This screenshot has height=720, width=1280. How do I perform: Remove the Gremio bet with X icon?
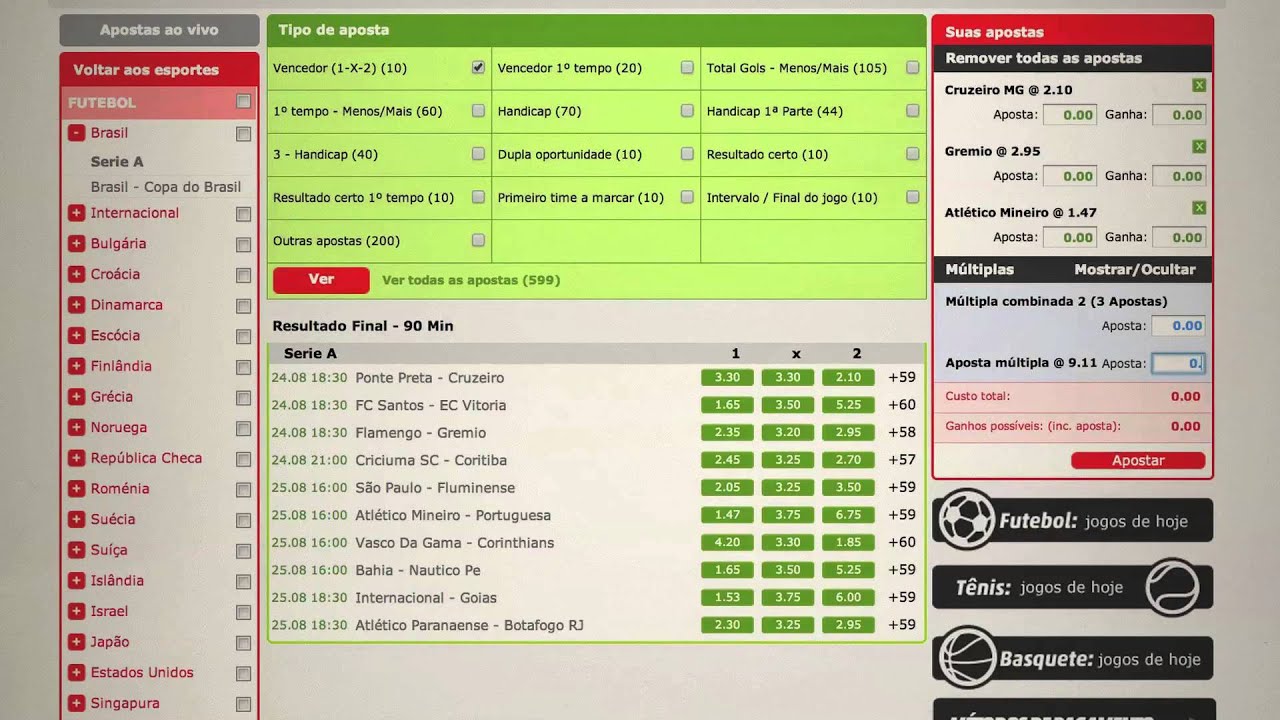[x=1199, y=147]
